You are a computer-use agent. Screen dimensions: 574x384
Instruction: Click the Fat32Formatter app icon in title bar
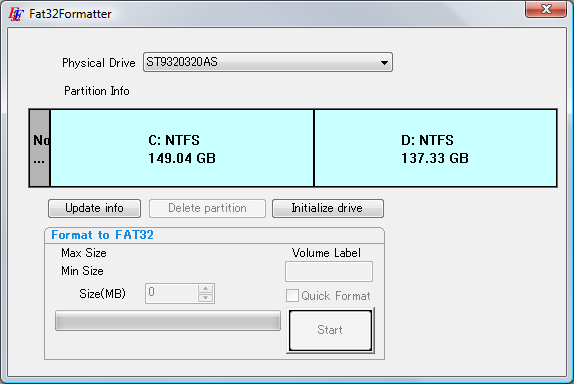click(16, 14)
